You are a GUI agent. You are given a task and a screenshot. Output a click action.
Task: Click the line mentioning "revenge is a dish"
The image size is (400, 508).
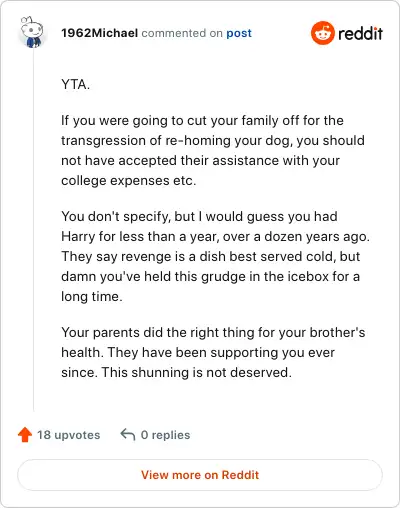click(211, 257)
